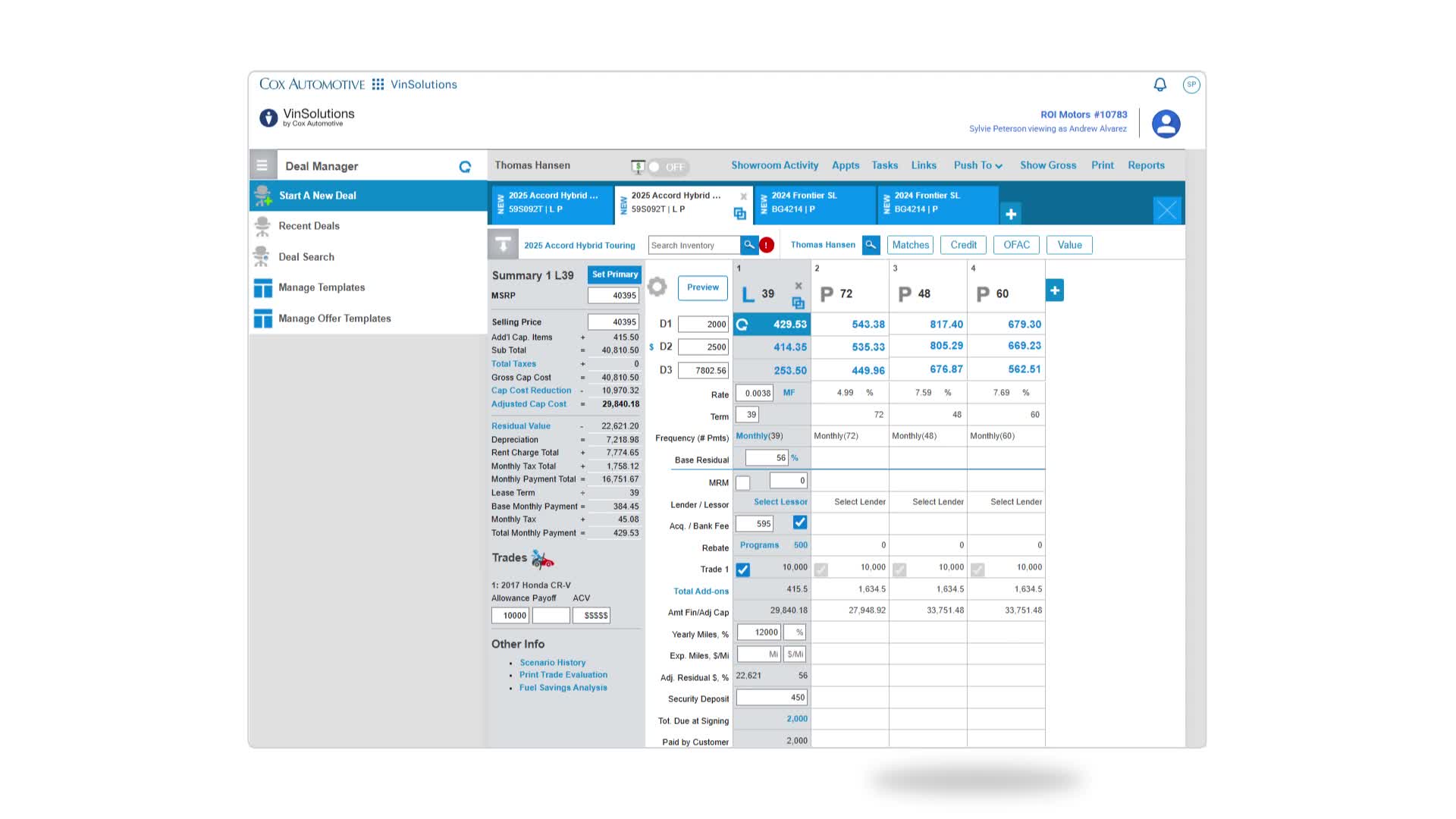The width and height of the screenshot is (1456, 819).
Task: Enable the MRM checkbox
Action: coord(743,482)
